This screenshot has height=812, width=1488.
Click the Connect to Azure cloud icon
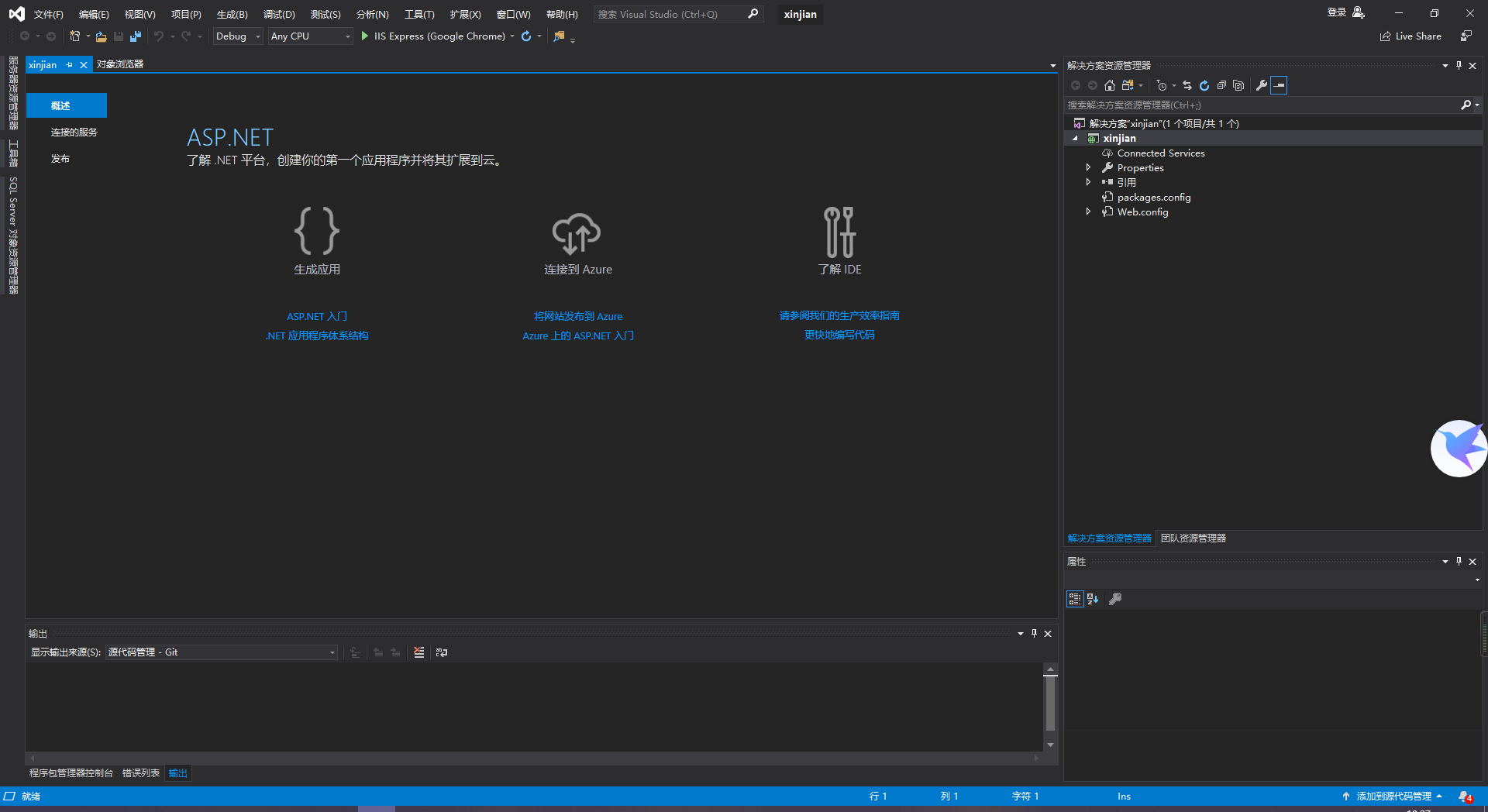(577, 233)
